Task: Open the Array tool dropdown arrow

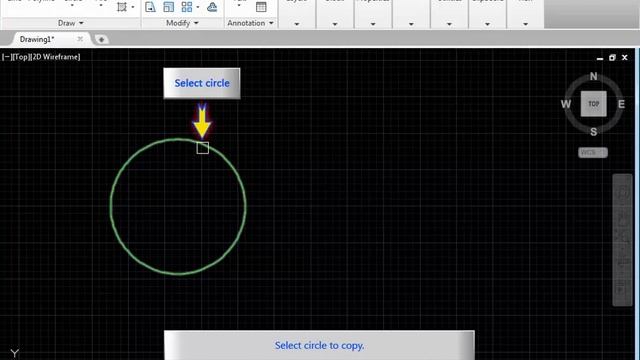Action: click(198, 7)
